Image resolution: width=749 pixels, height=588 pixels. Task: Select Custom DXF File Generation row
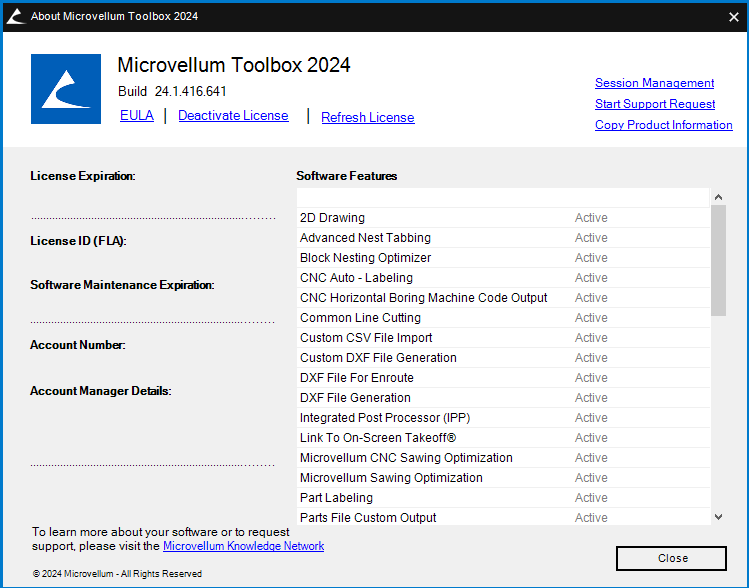click(503, 358)
